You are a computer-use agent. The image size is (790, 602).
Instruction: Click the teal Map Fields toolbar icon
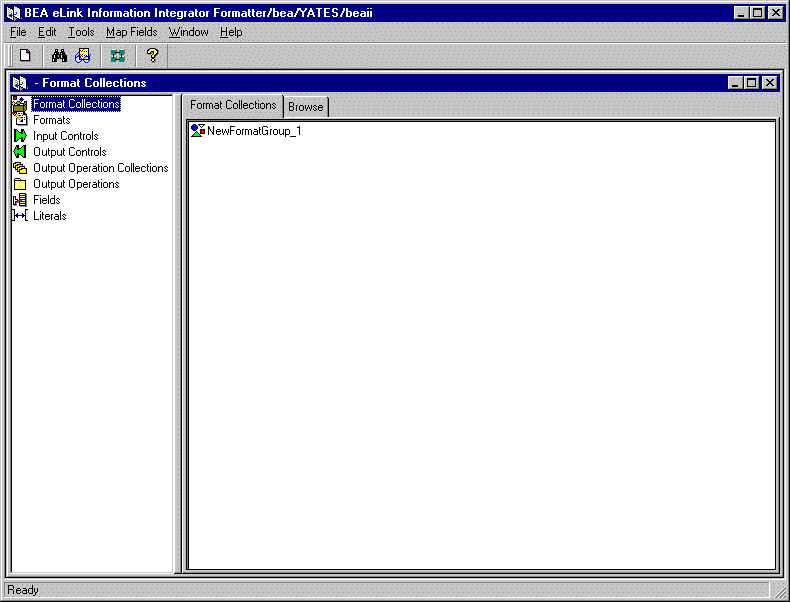point(118,55)
